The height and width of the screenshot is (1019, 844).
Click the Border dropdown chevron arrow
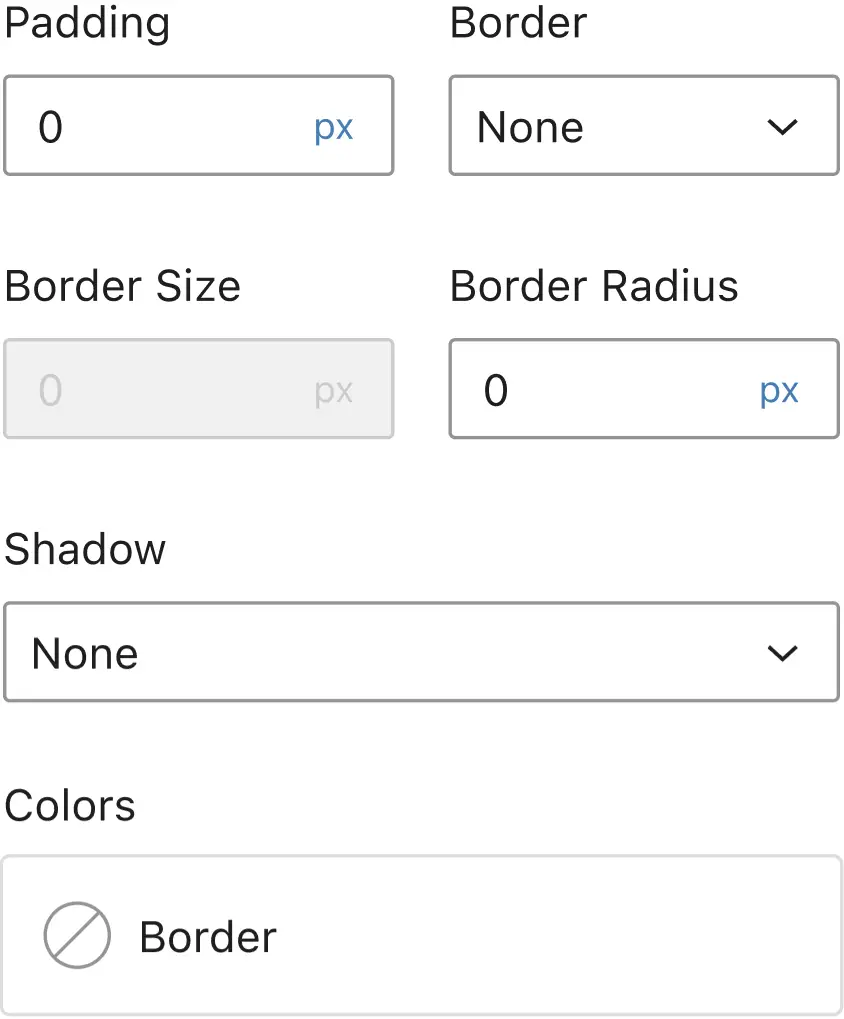(x=781, y=127)
